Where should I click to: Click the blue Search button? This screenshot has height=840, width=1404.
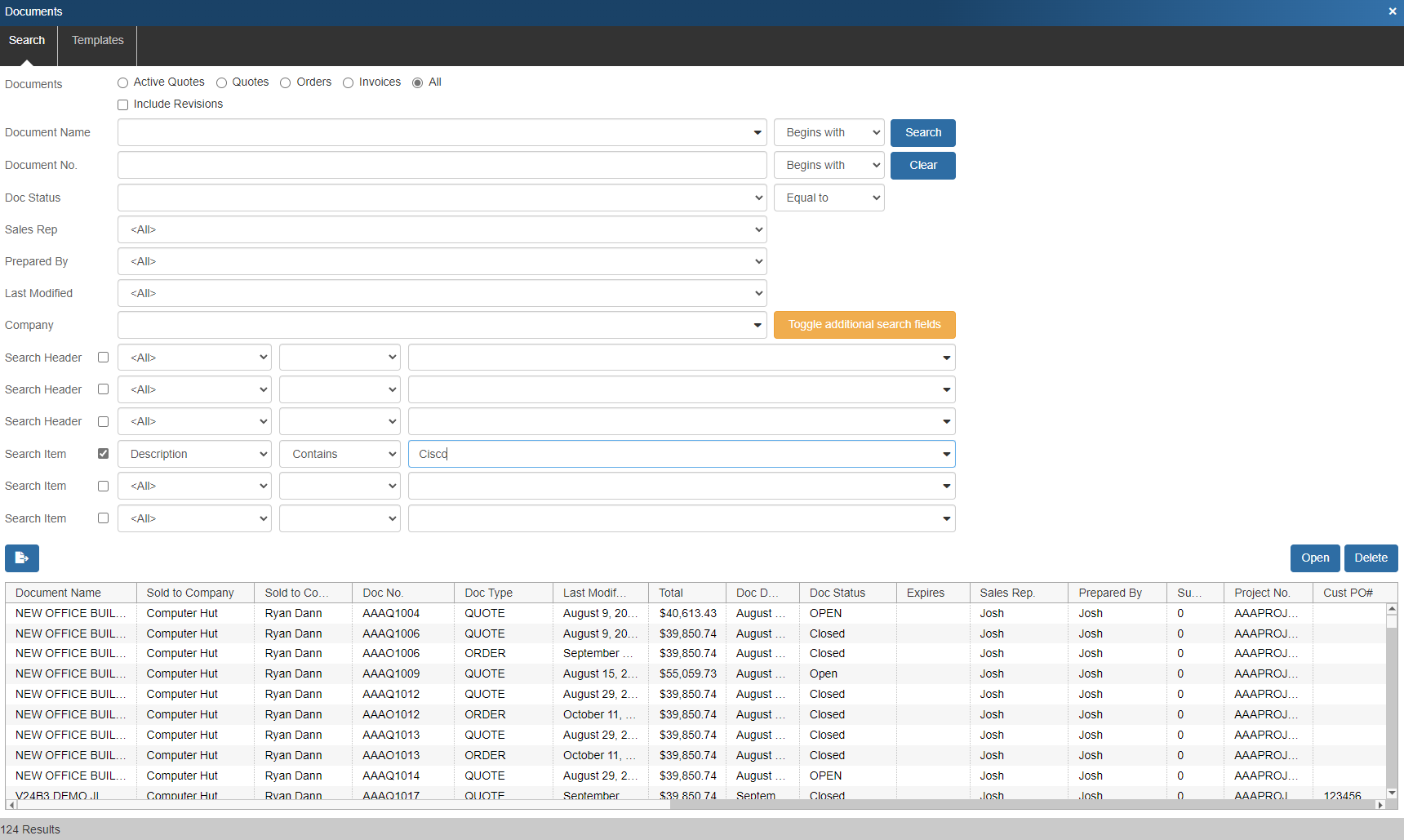pos(922,133)
